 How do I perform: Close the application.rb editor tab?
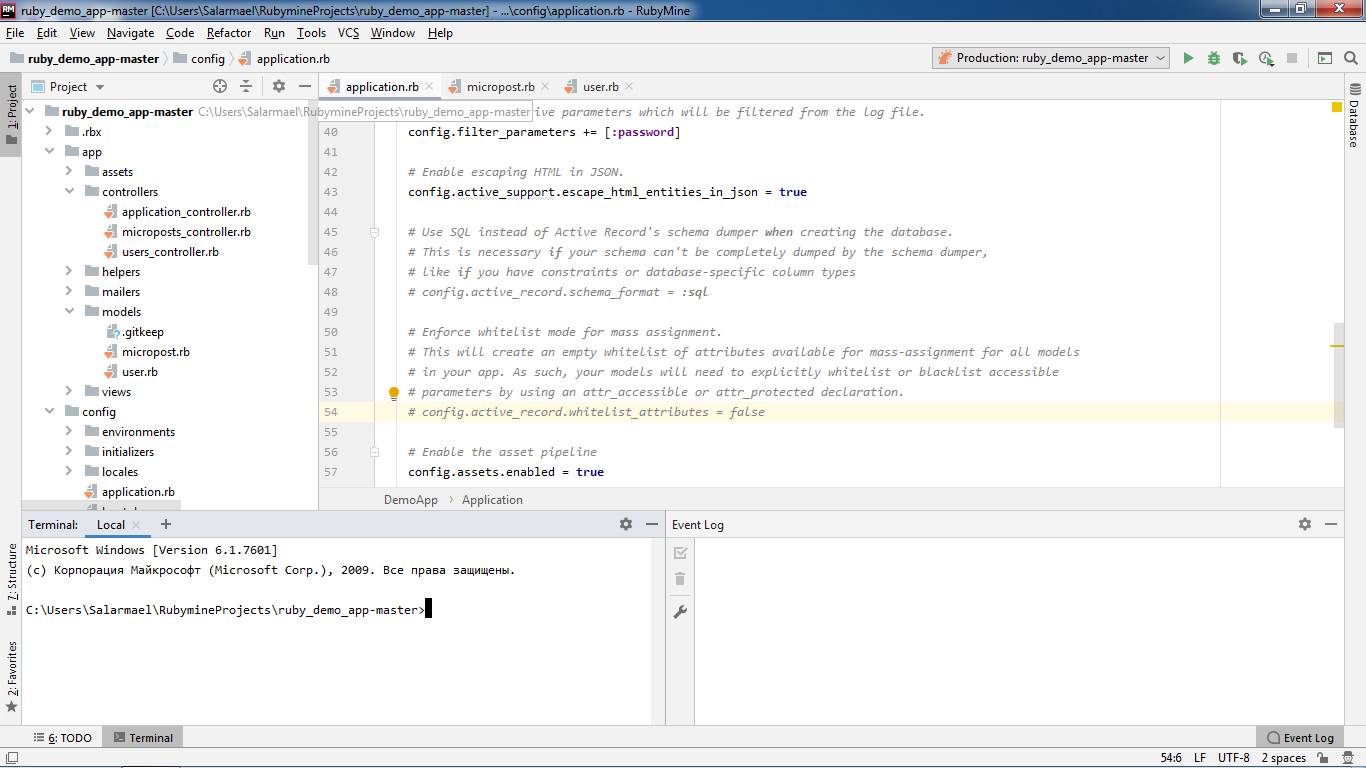429,87
